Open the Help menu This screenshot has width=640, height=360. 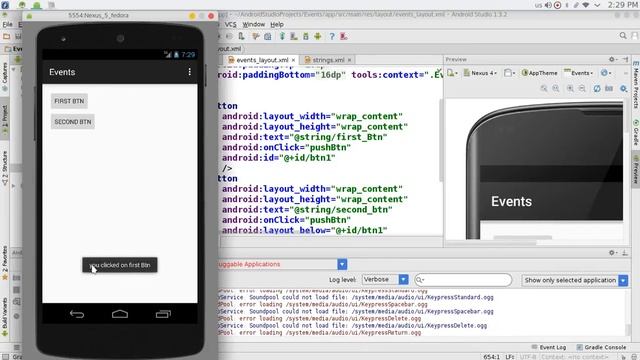click(x=277, y=24)
